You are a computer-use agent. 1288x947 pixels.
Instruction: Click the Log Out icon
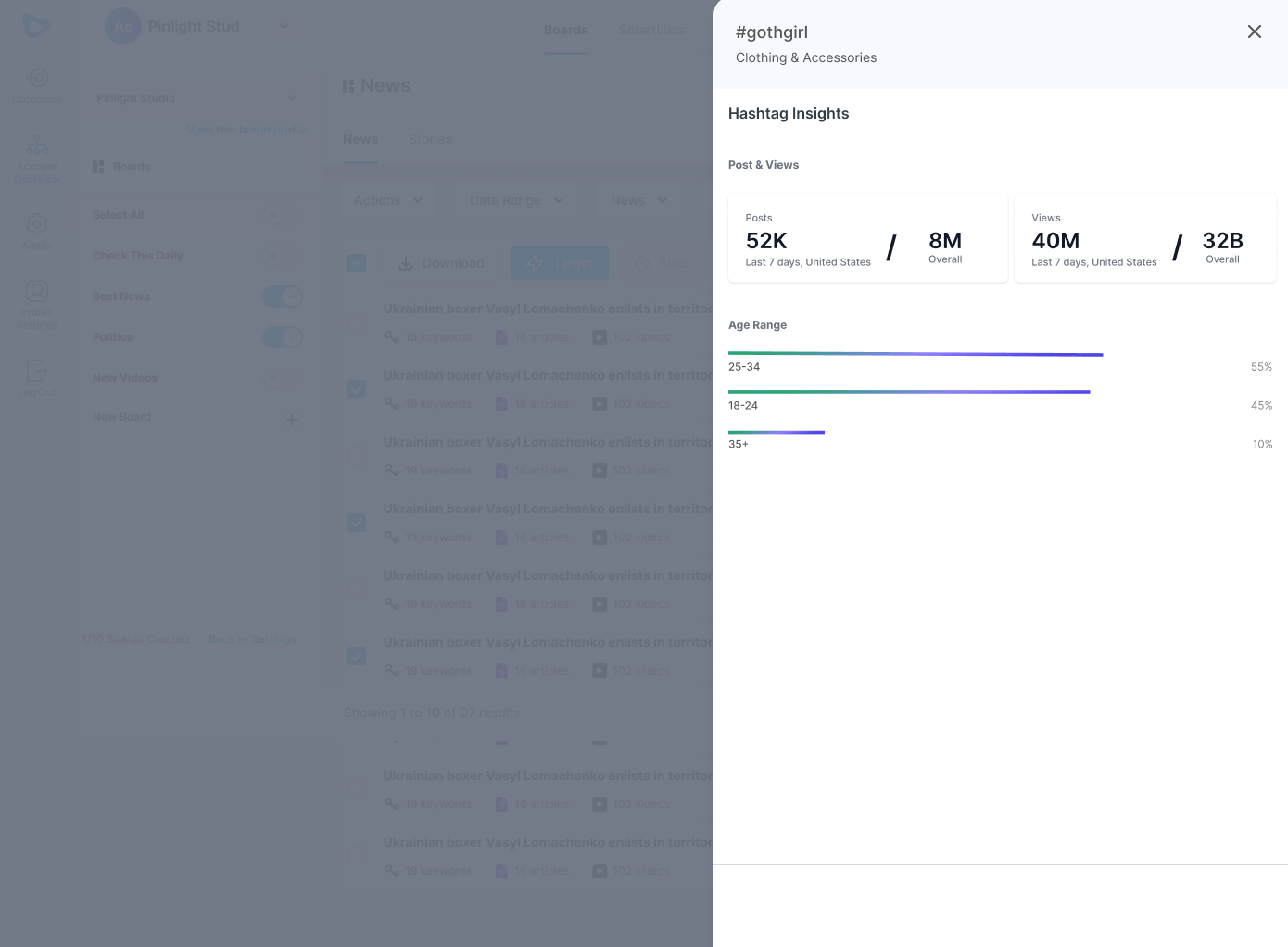pyautogui.click(x=37, y=372)
